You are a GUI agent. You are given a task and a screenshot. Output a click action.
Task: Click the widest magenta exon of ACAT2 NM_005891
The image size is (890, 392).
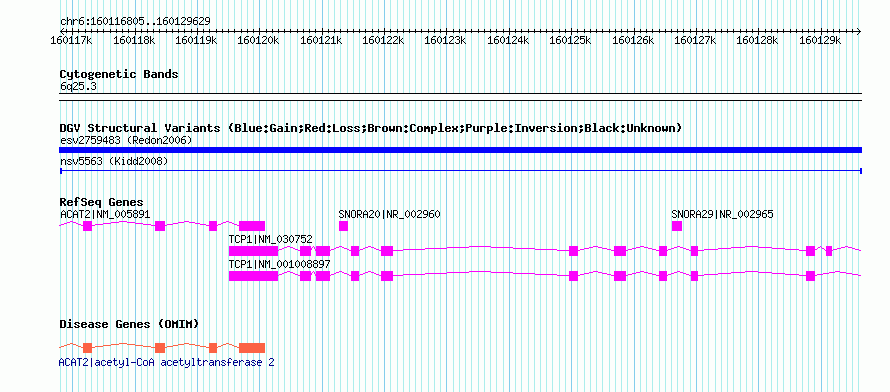click(252, 226)
